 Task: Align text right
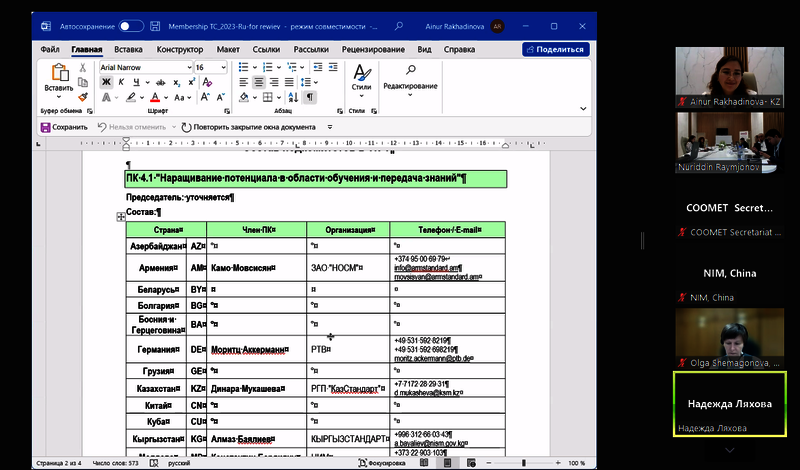point(274,82)
